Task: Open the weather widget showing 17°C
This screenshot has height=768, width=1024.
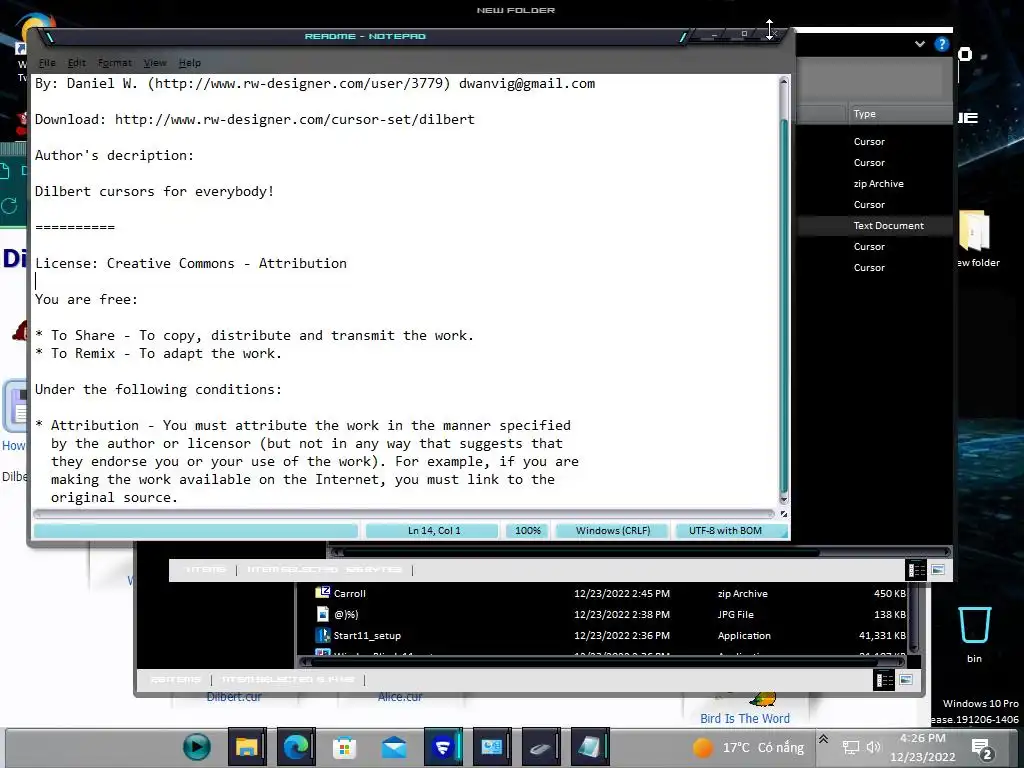Action: tap(748, 748)
